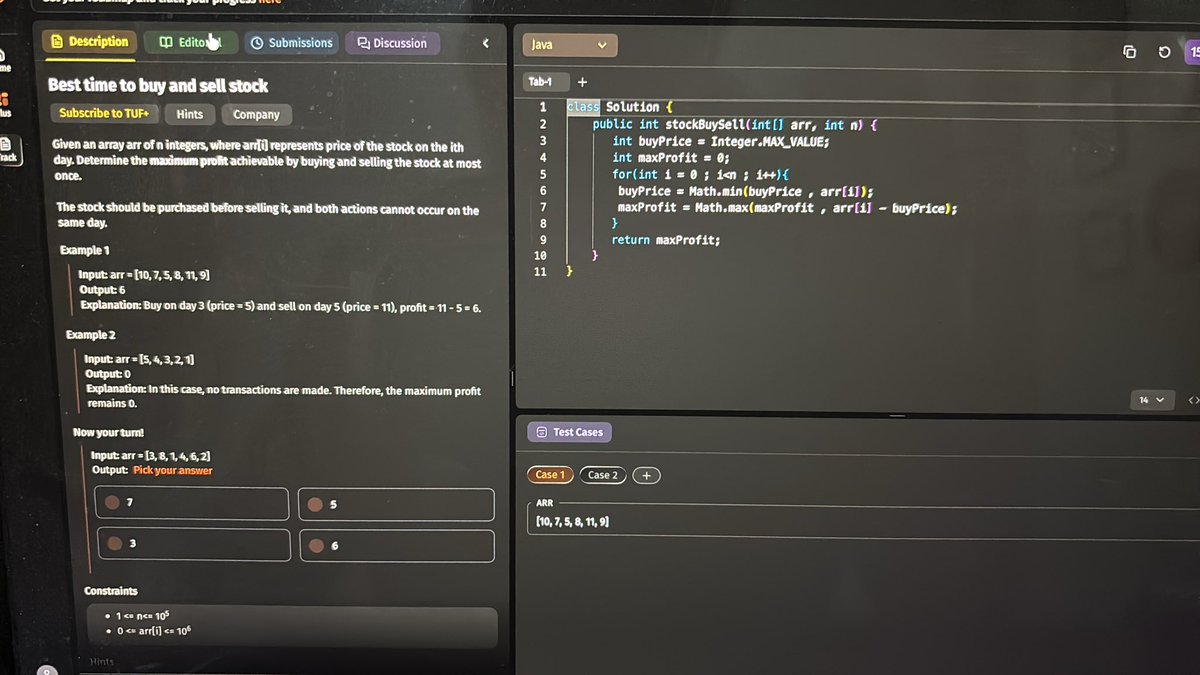Click the Plus icon in sidebar

click(4, 104)
